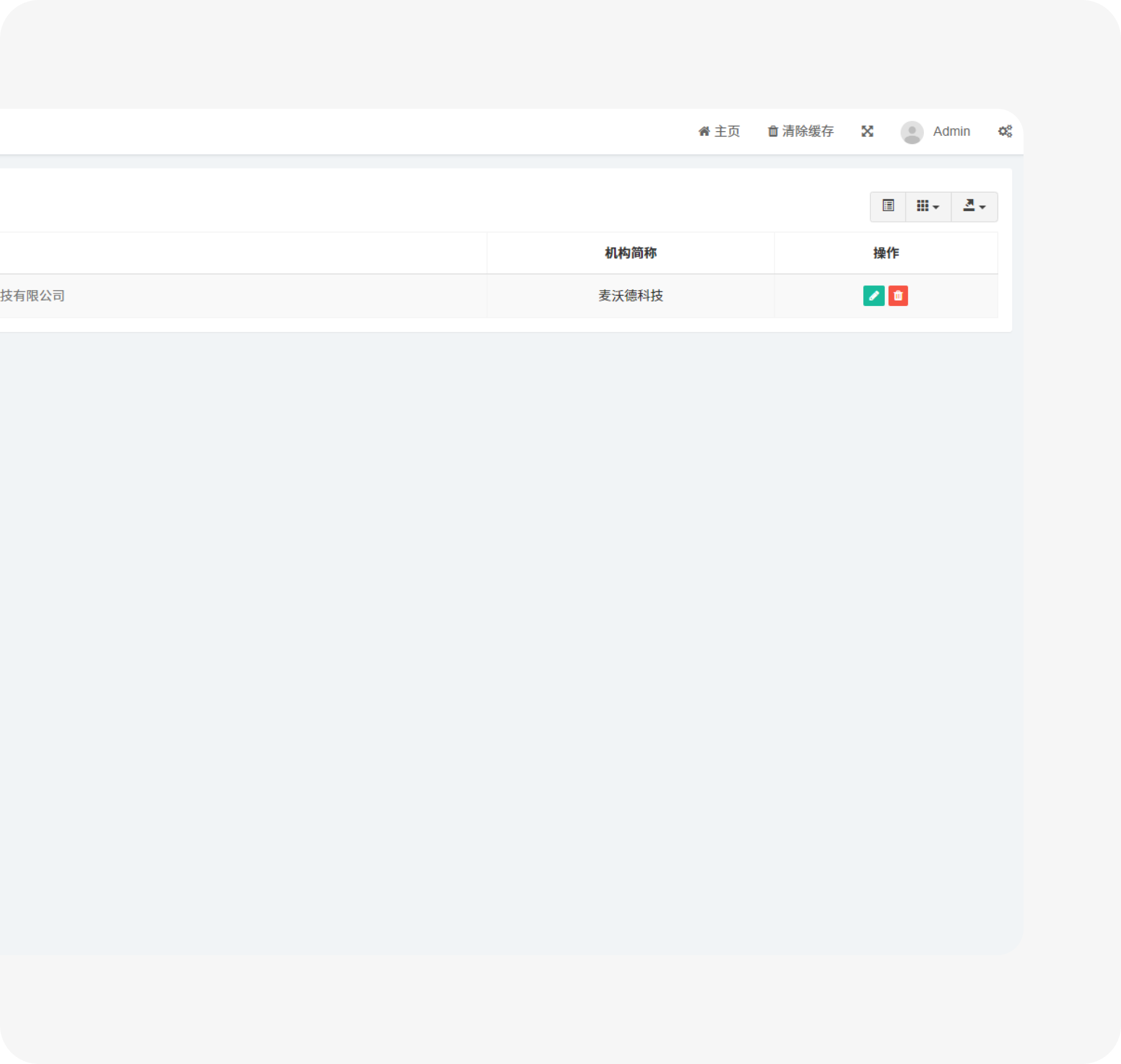Click the trash icon before 清除缓存
Screen dimensions: 1121x1064
773,132
